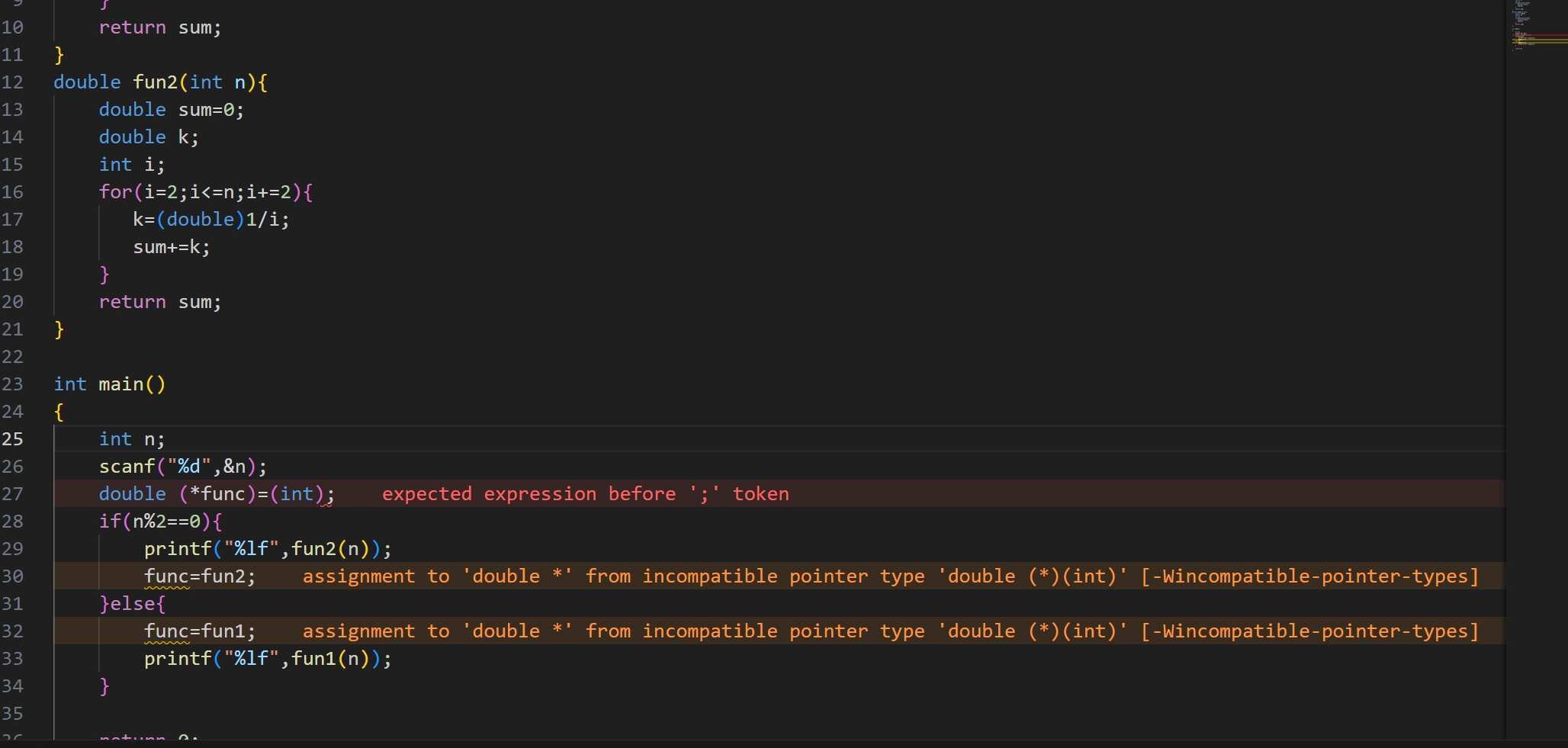1568x748 pixels.
Task: Click line number 30 in gutter
Action: [x=12, y=576]
